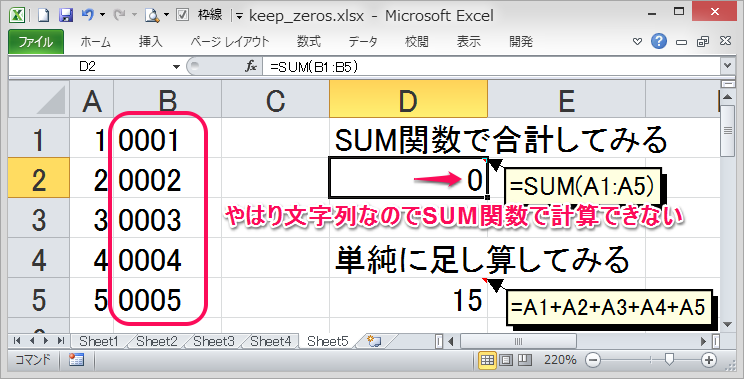
Task: Click the greyed-out Redo arrow icon
Action: tap(119, 15)
